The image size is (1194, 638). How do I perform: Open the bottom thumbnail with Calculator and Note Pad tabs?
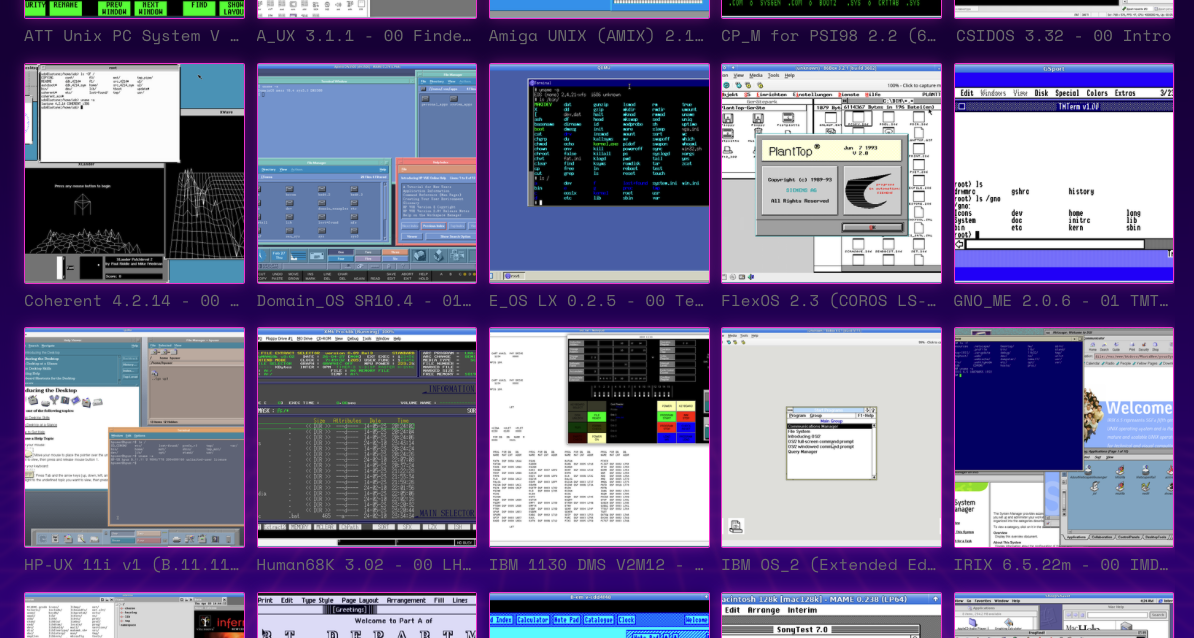[599, 616]
